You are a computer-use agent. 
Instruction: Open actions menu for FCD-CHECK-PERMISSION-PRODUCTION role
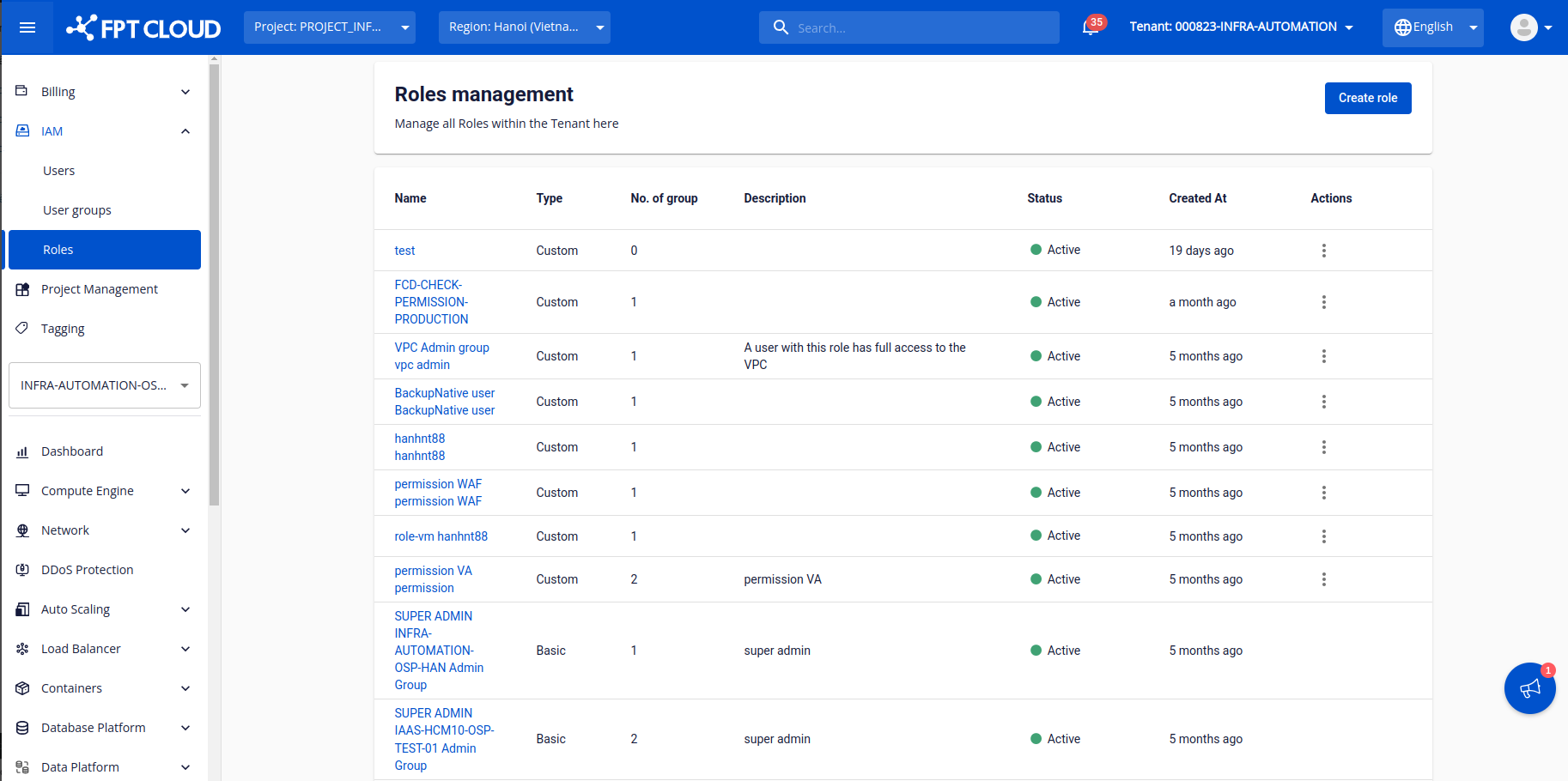(x=1323, y=302)
